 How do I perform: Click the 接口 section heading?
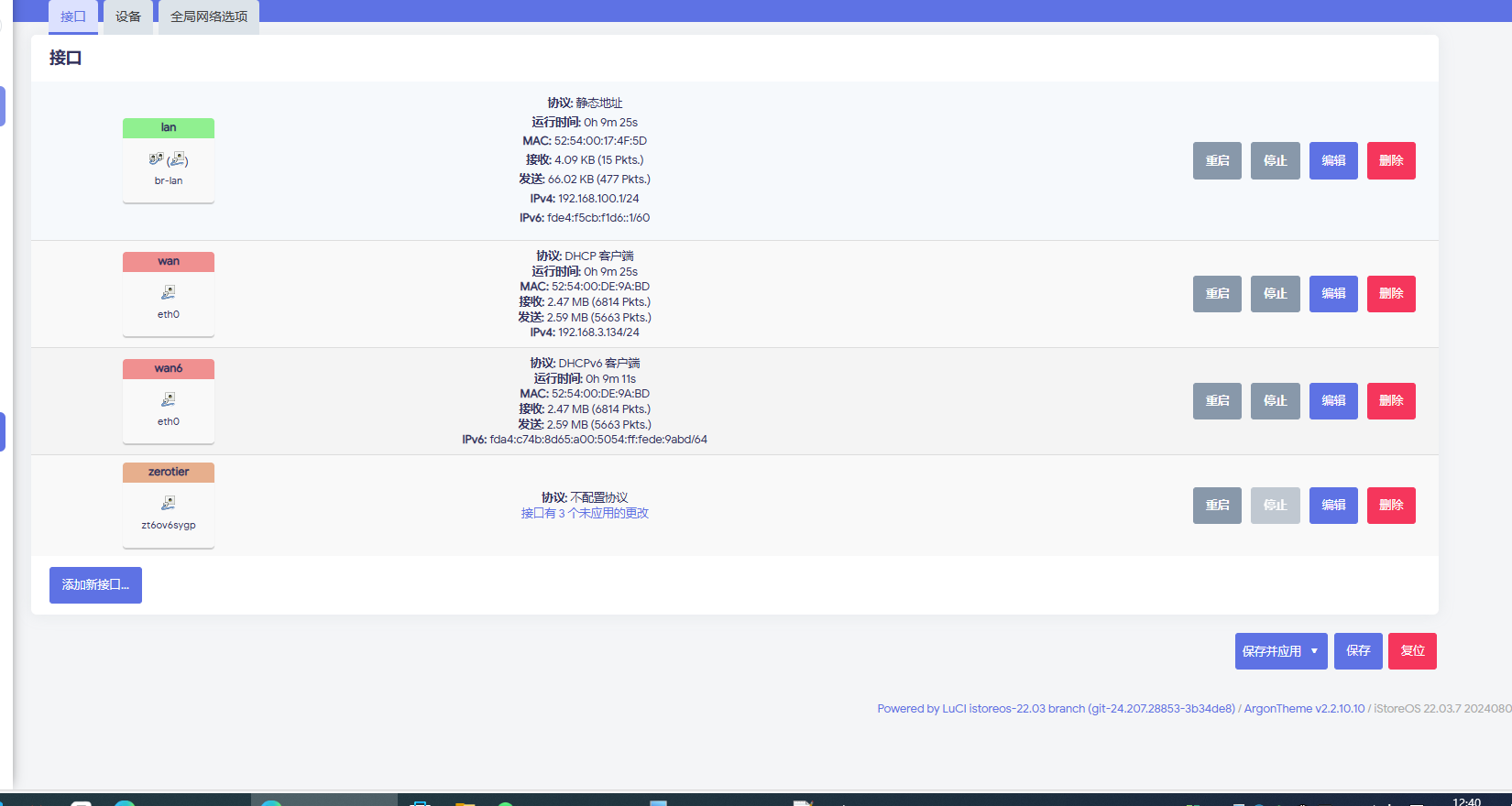click(x=66, y=58)
